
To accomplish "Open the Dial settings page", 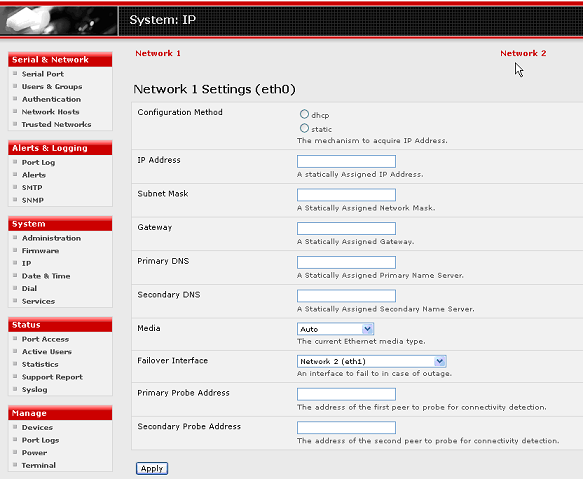I will tap(29, 289).
